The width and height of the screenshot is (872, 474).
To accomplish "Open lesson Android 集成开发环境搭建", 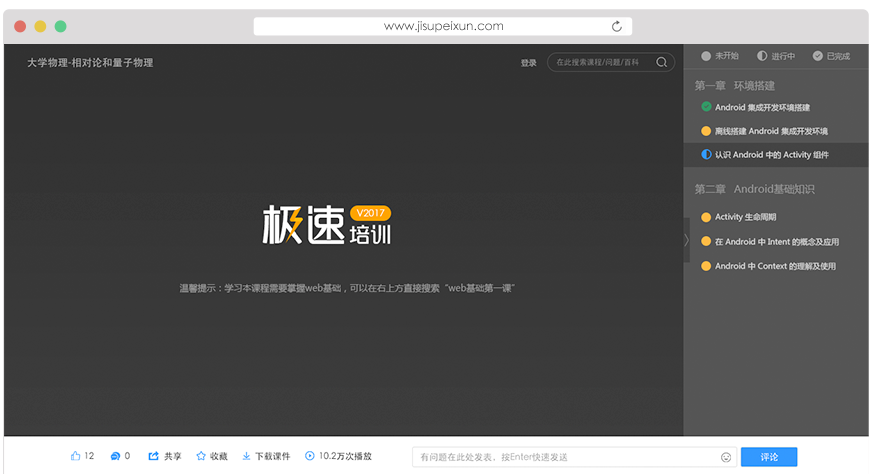I will tap(762, 107).
